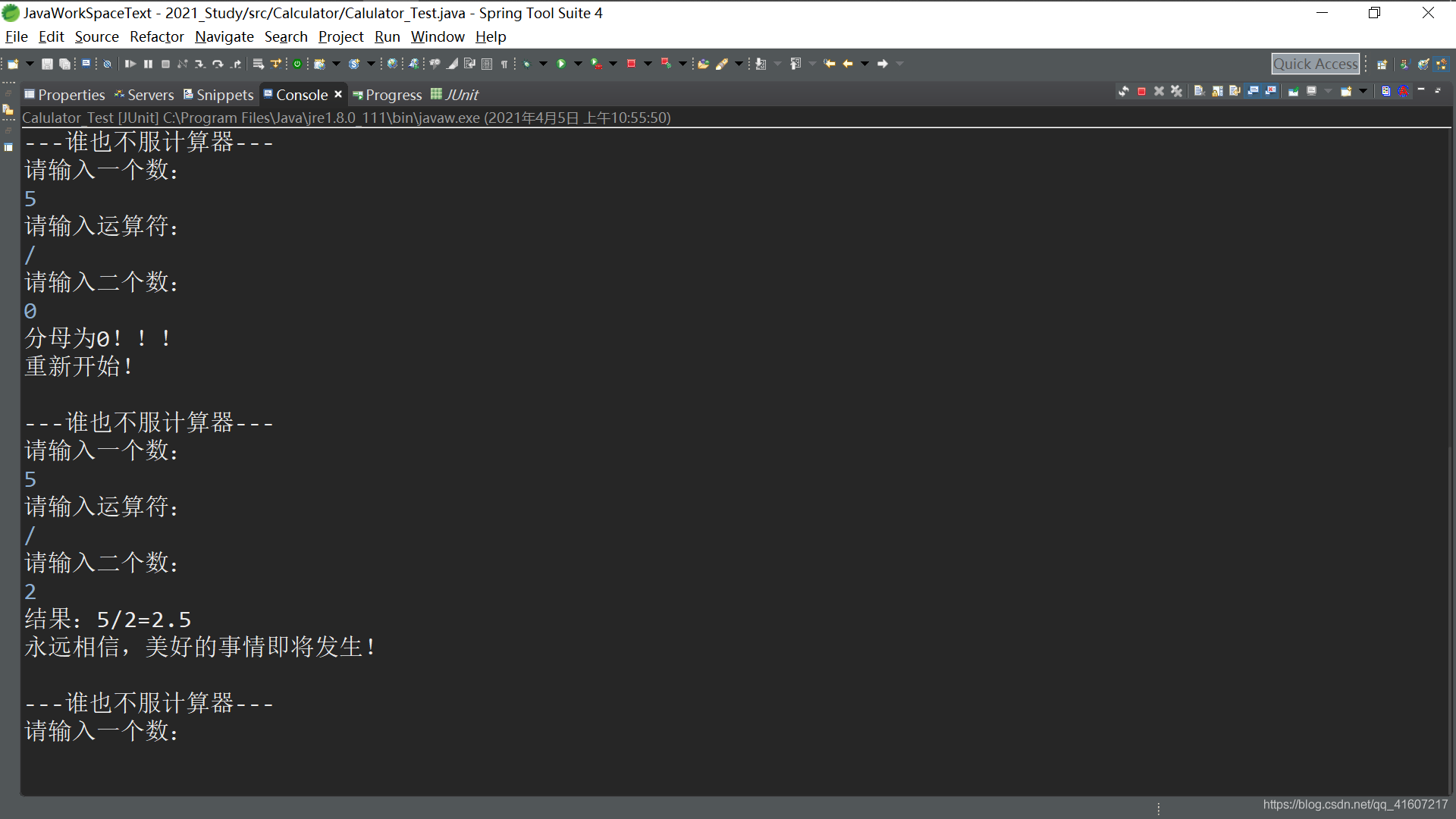
Task: Open the Debug icon dropdown arrow
Action: pos(543,64)
